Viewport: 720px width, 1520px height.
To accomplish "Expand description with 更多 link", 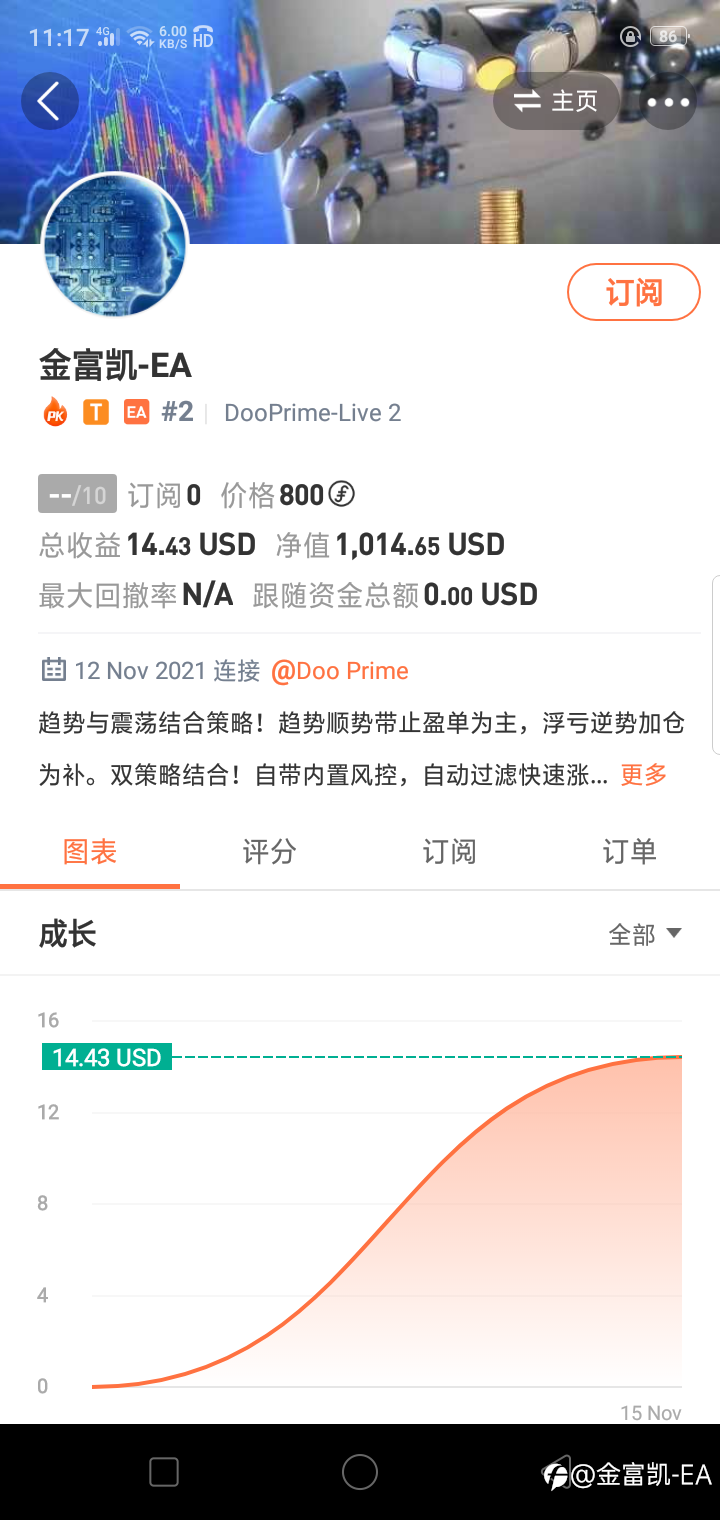I will [644, 774].
